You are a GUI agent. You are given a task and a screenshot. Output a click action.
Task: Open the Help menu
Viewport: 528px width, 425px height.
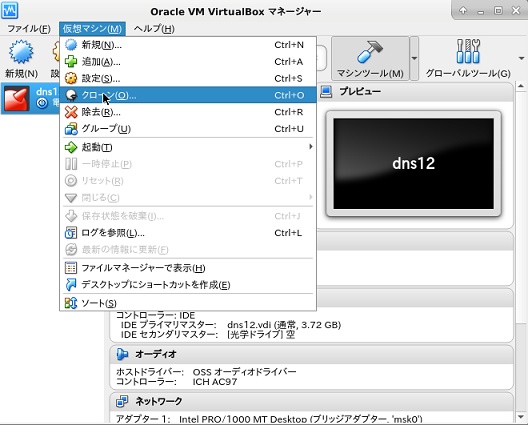[x=154, y=29]
